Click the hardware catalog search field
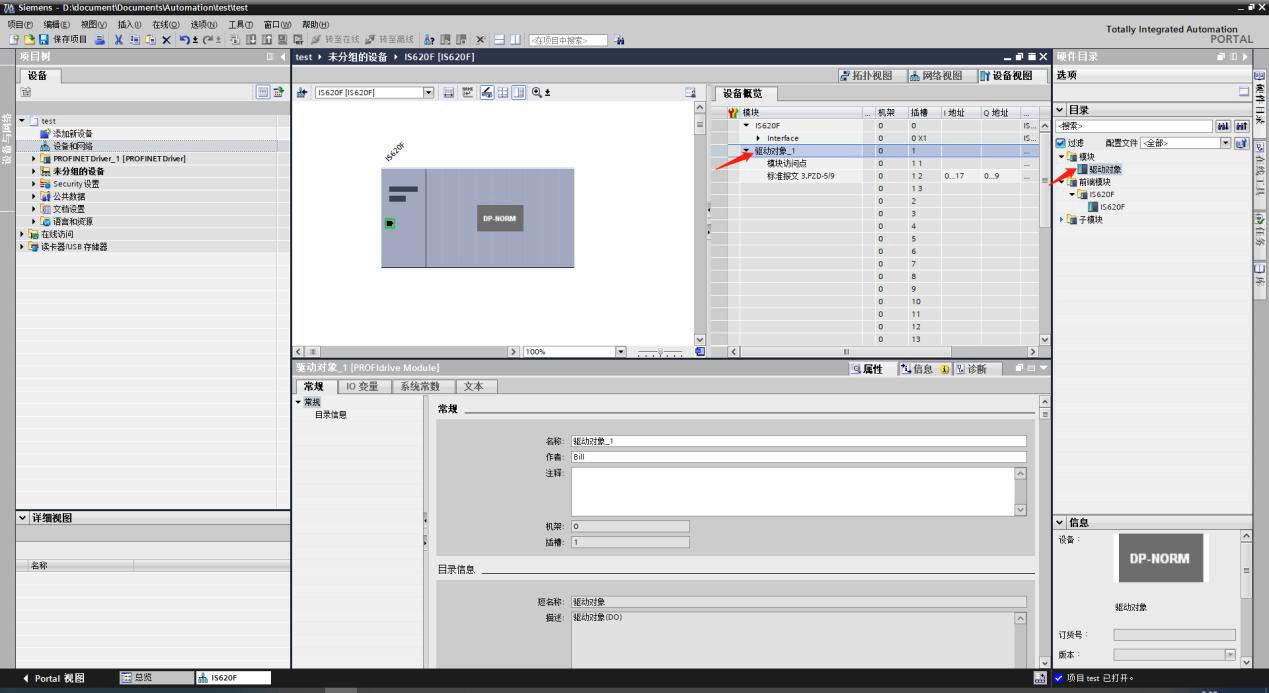Screen dimensions: 1269x693 1133,126
